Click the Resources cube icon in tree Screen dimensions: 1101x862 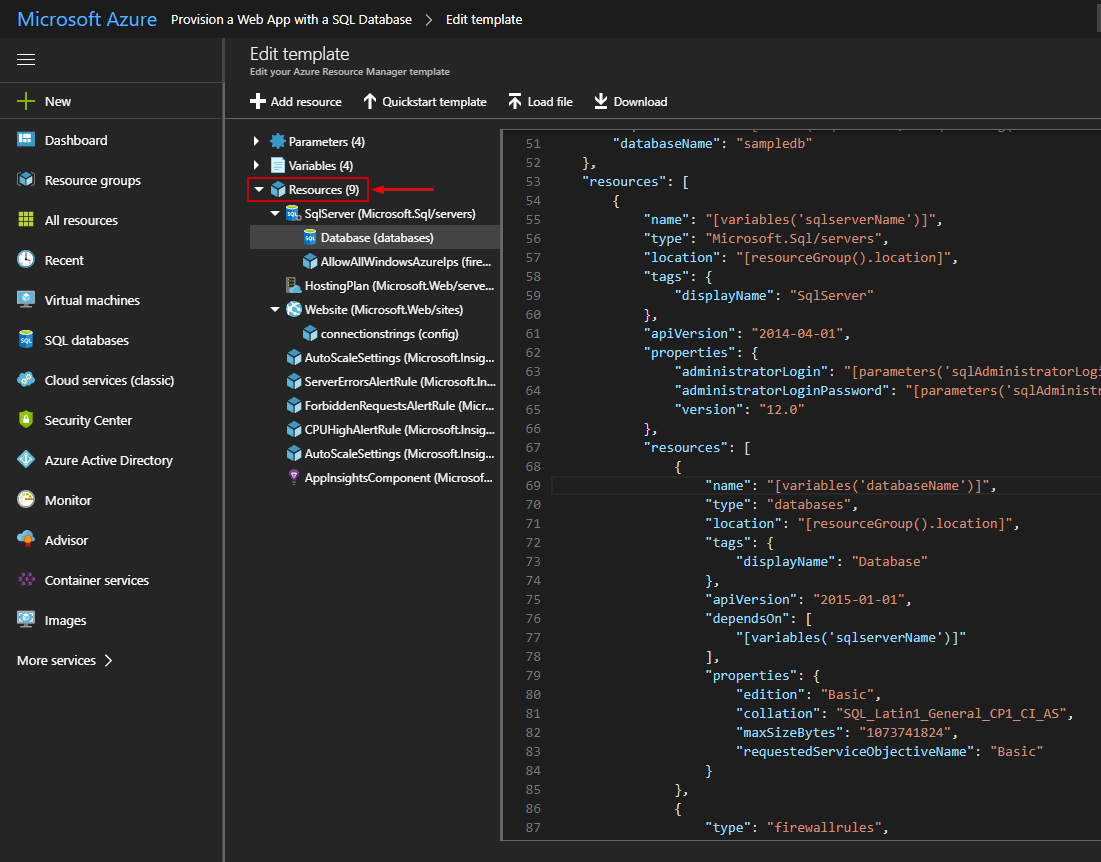(x=278, y=190)
